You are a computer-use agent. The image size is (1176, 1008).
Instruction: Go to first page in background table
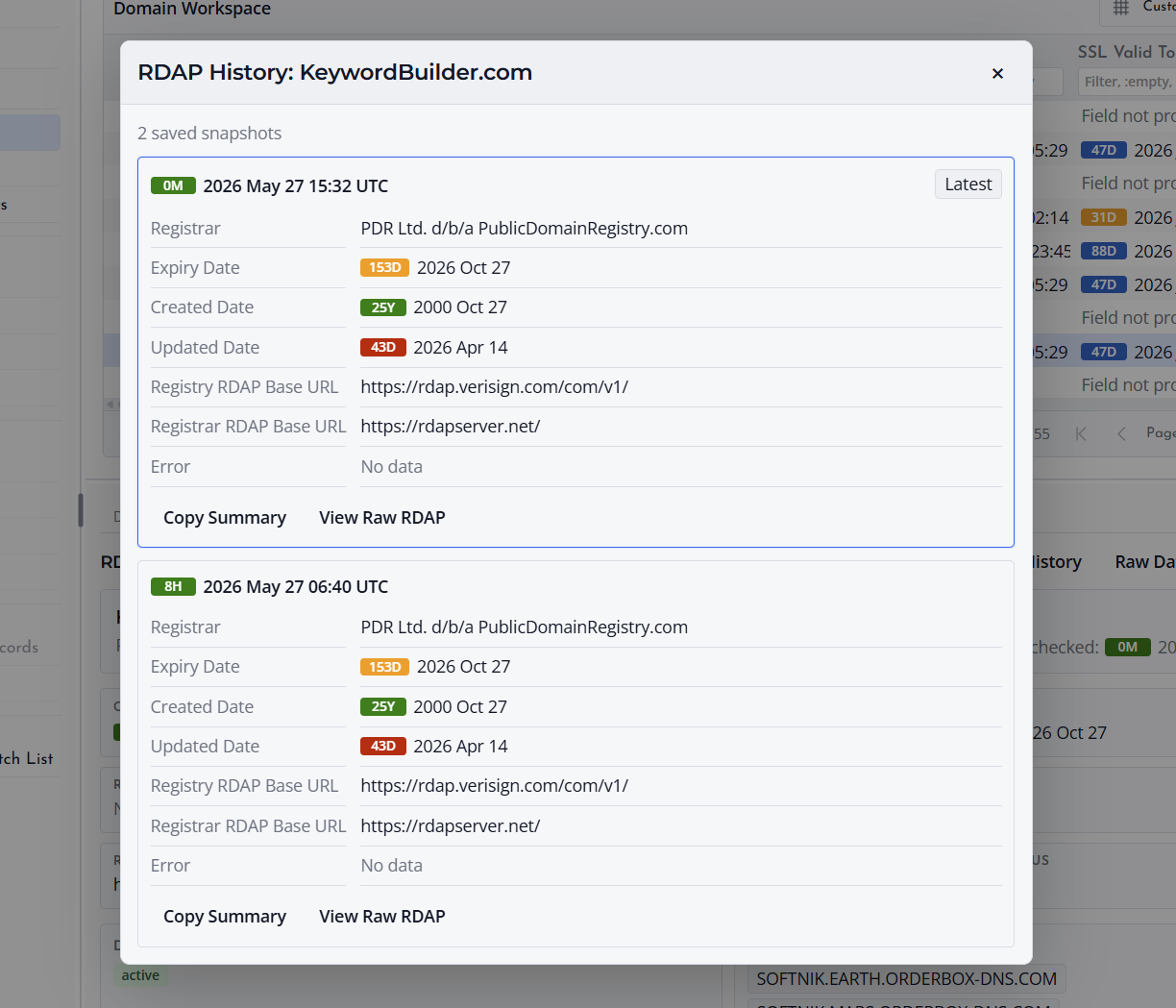(x=1081, y=433)
